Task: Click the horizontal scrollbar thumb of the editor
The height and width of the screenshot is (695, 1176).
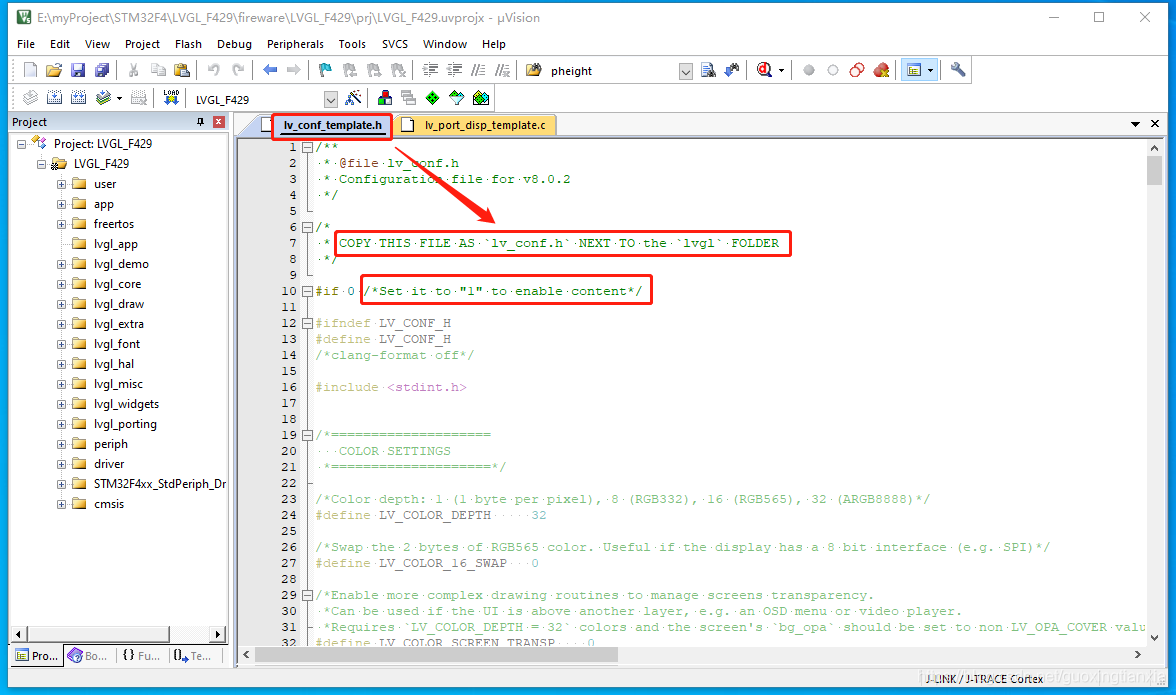Action: tap(436, 655)
